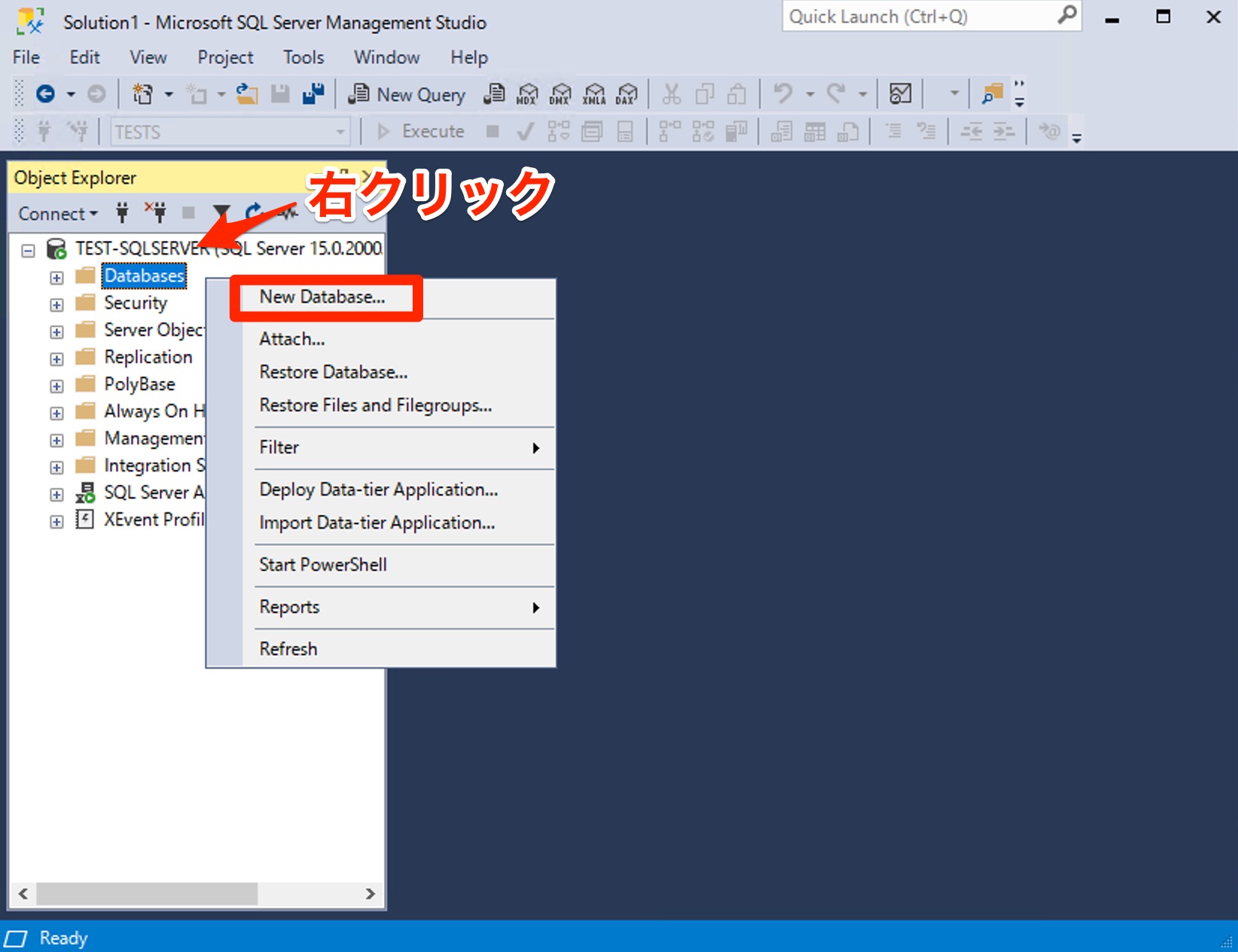Viewport: 1238px width, 952px height.
Task: Open the Object Explorer filter
Action: (x=221, y=213)
